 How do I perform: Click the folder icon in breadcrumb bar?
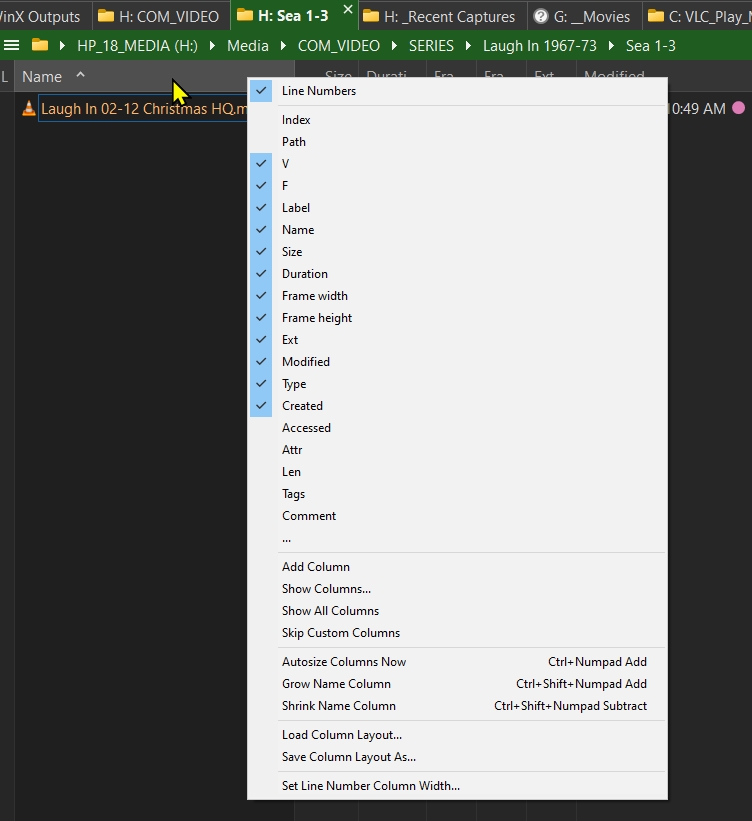click(x=40, y=45)
